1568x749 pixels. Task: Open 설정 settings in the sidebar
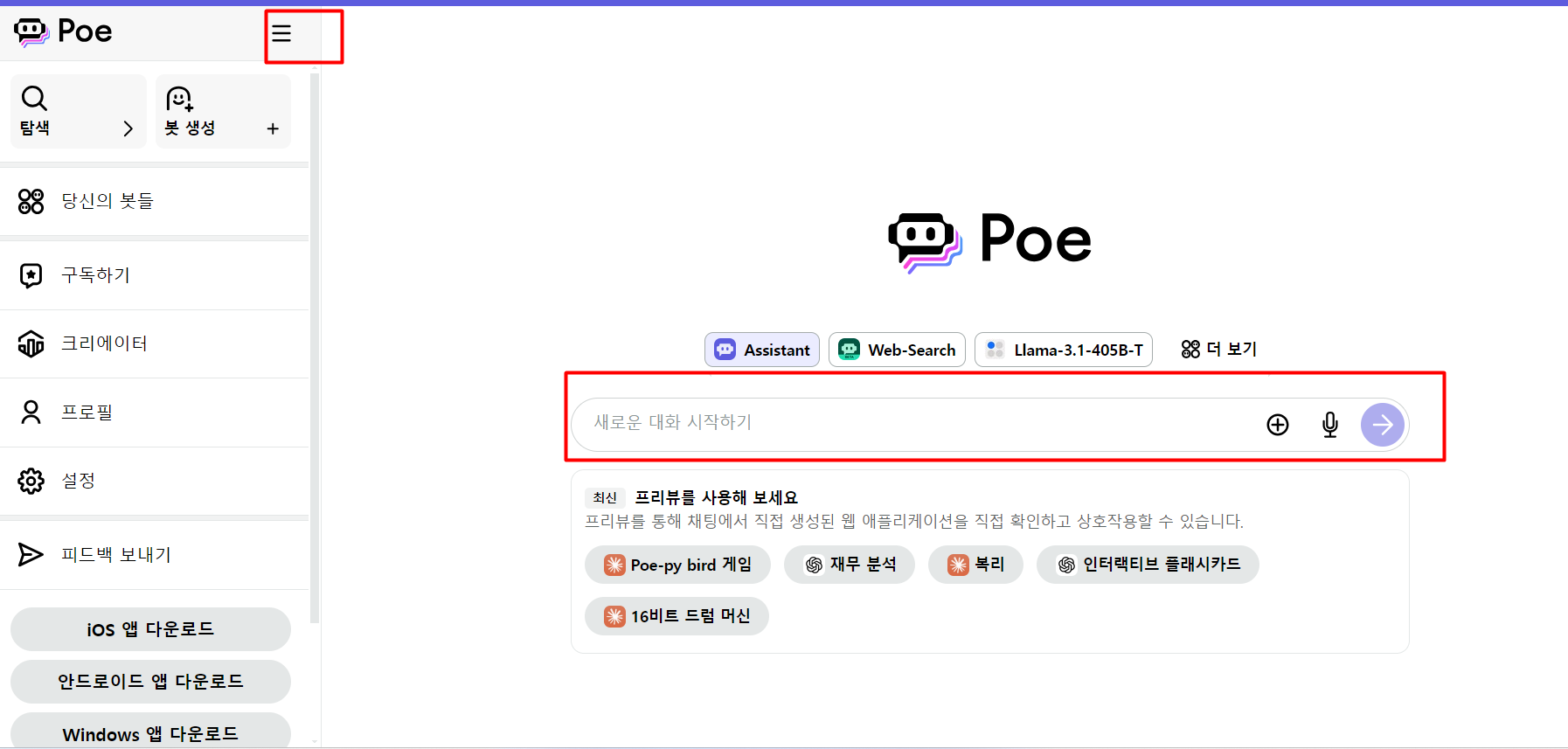(155, 481)
